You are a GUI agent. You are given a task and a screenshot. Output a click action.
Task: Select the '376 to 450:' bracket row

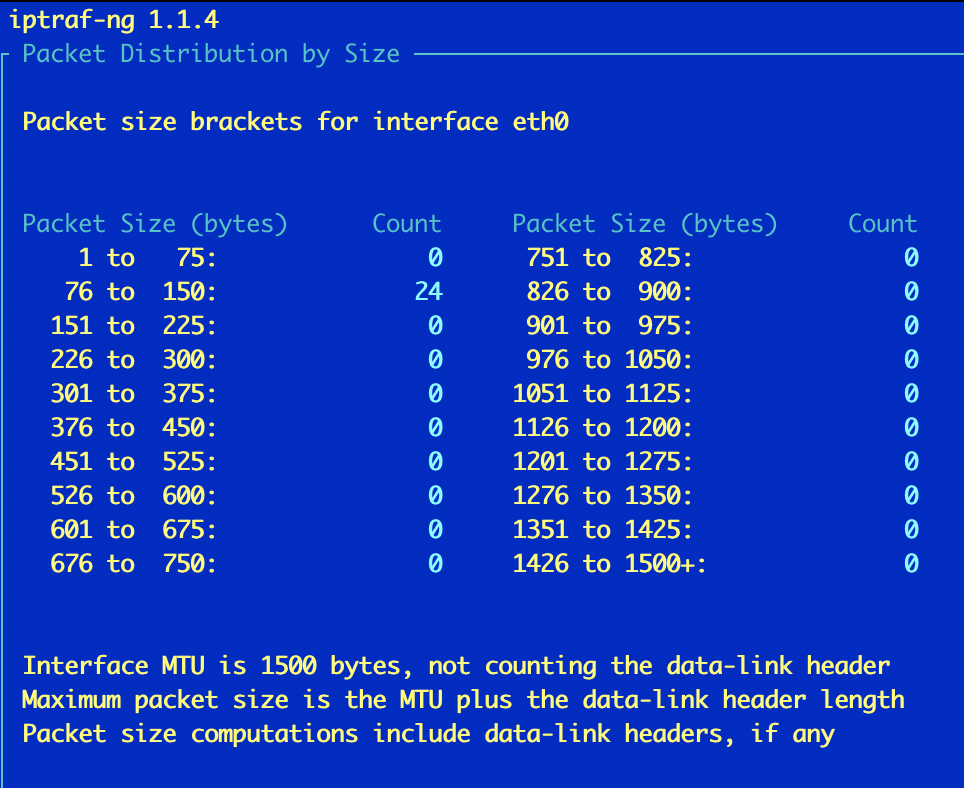[x=247, y=428]
